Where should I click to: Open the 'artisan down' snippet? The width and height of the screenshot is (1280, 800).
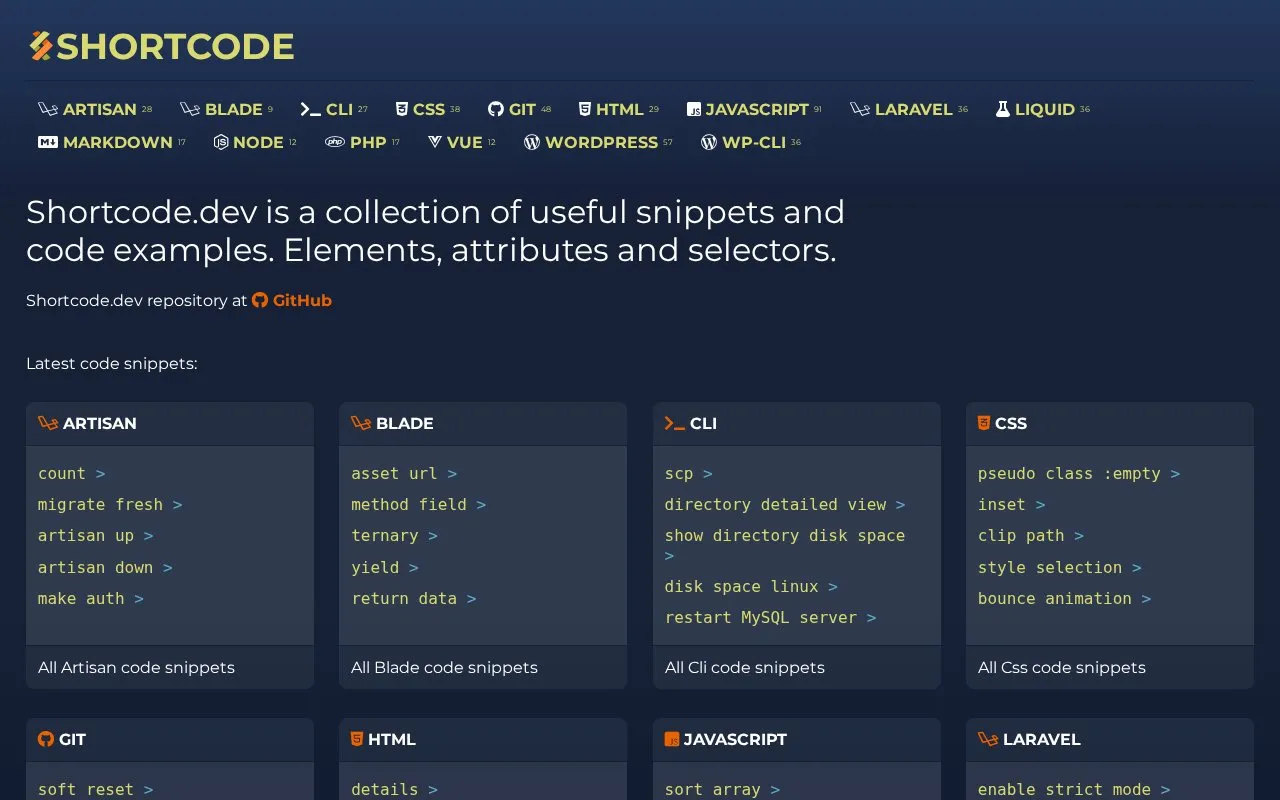[x=105, y=567]
